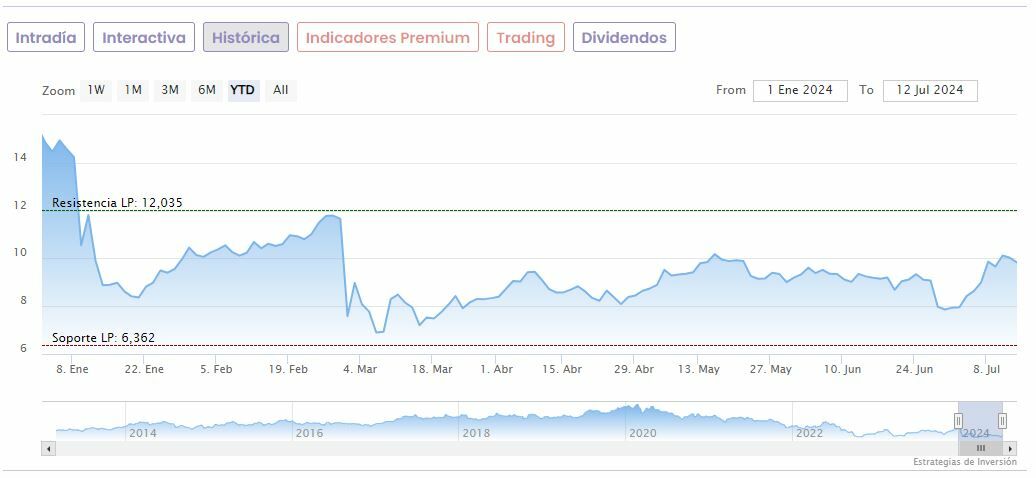Click the navigator scrollbar thumb
The image size is (1036, 478).
pyautogui.click(x=980, y=448)
